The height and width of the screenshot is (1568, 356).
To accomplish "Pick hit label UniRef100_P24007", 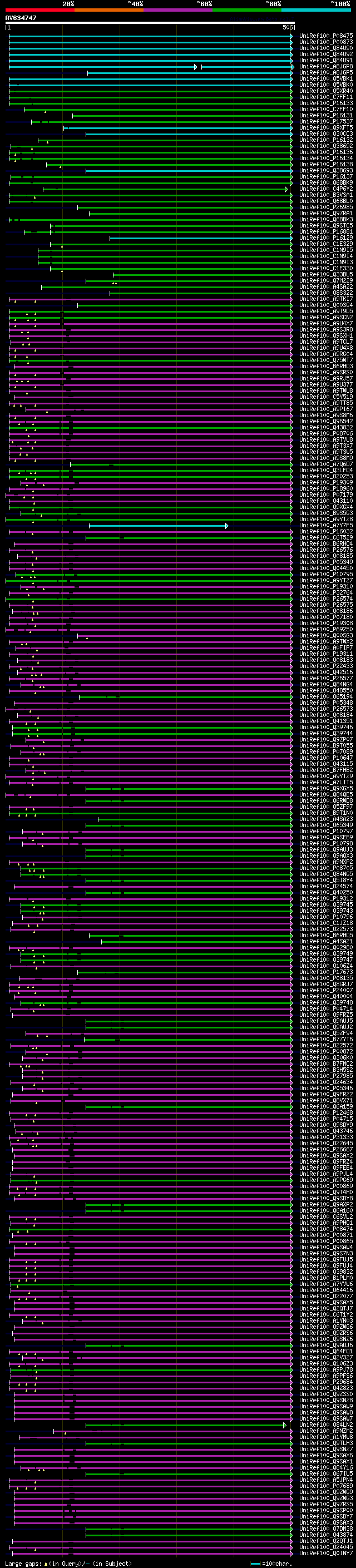I will tap(326, 990).
